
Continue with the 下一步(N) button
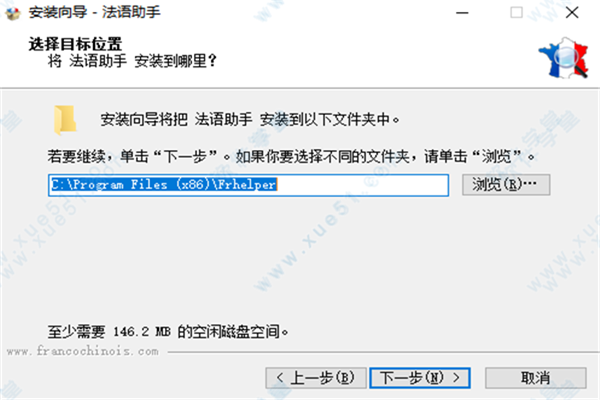pyautogui.click(x=420, y=378)
